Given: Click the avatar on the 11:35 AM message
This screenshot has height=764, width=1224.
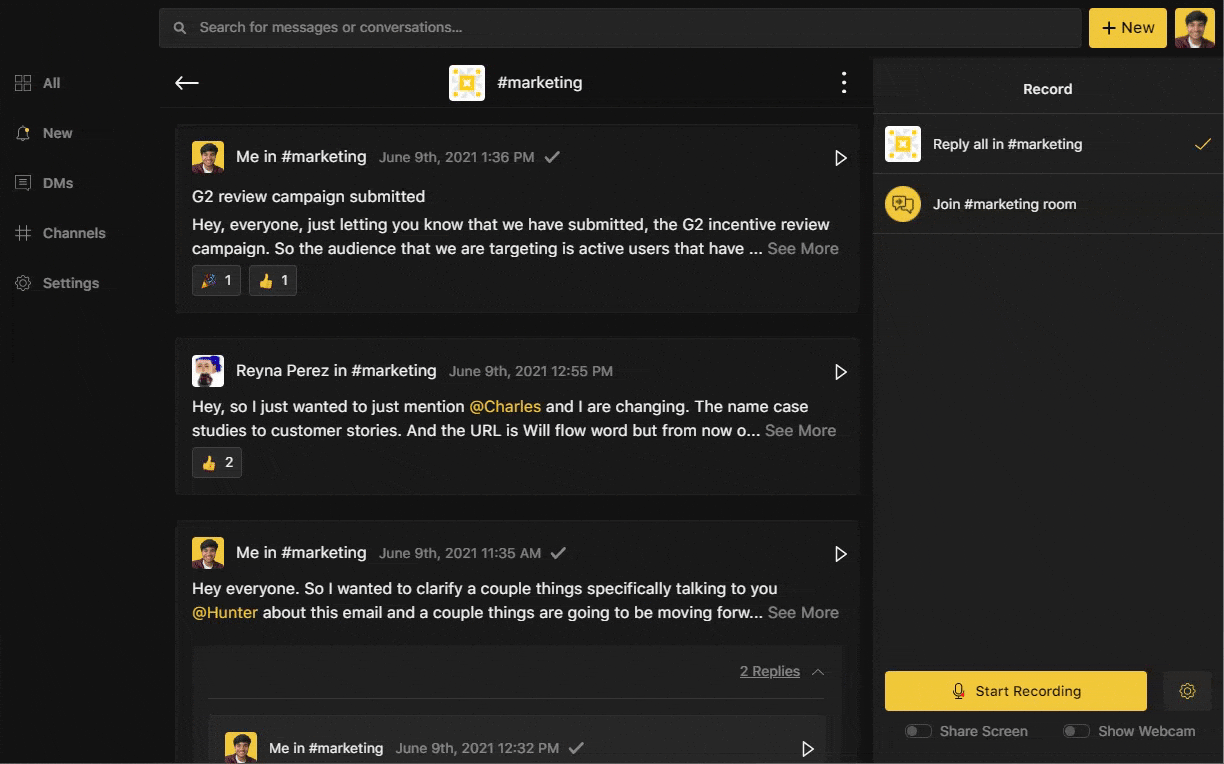Looking at the screenshot, I should (208, 553).
